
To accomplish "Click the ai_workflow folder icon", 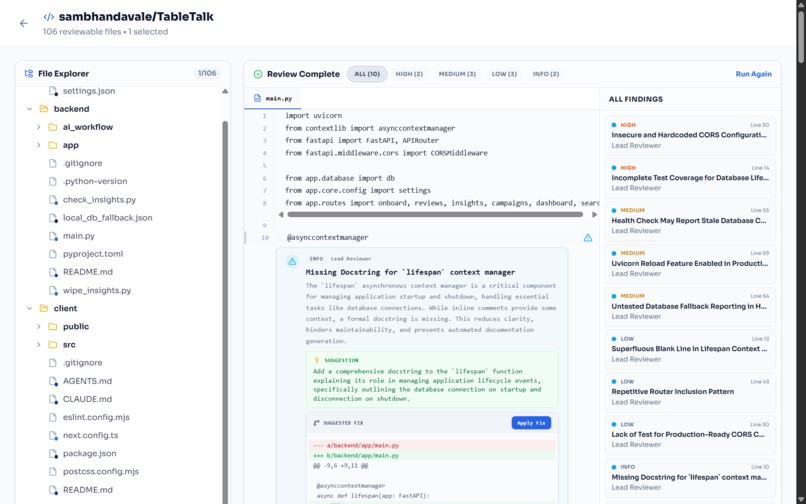I will point(52,127).
